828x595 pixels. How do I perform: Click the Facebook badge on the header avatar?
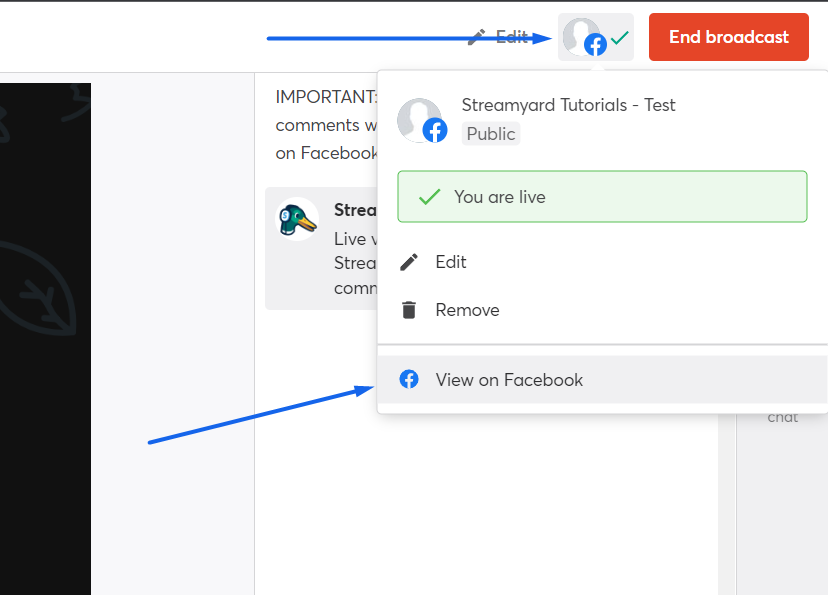[595, 45]
